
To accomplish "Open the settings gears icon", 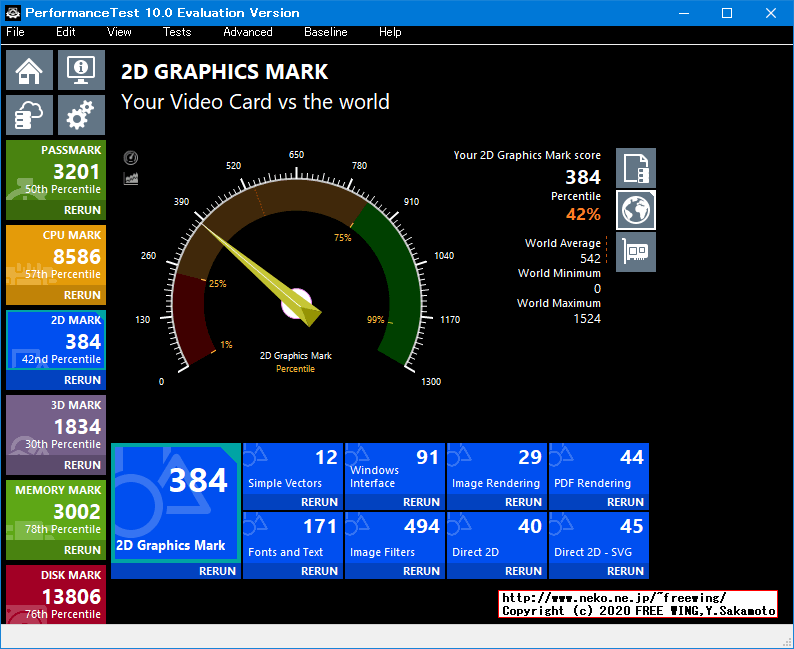I will tap(81, 115).
